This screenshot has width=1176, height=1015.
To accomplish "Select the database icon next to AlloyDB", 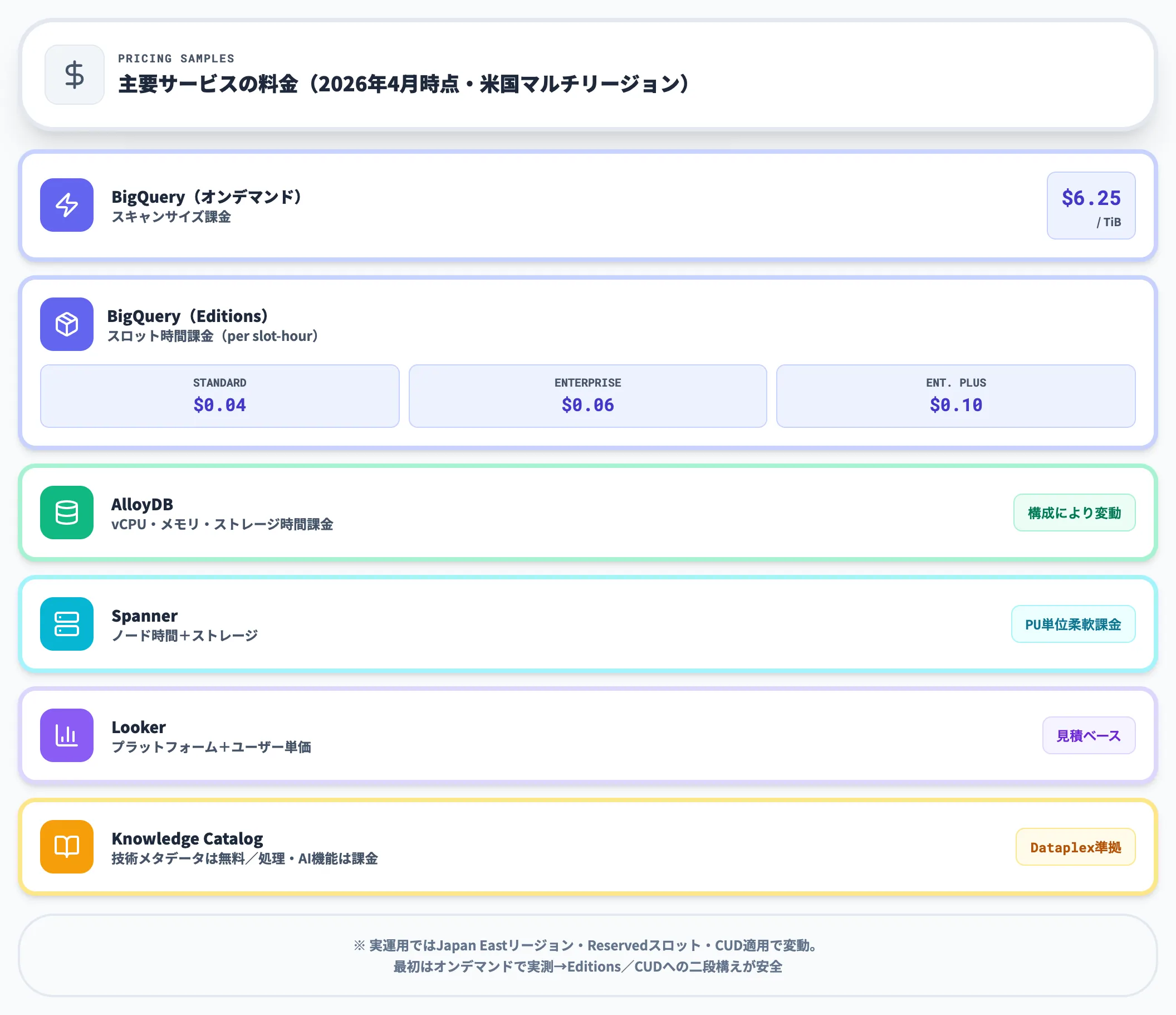I will pos(66,513).
